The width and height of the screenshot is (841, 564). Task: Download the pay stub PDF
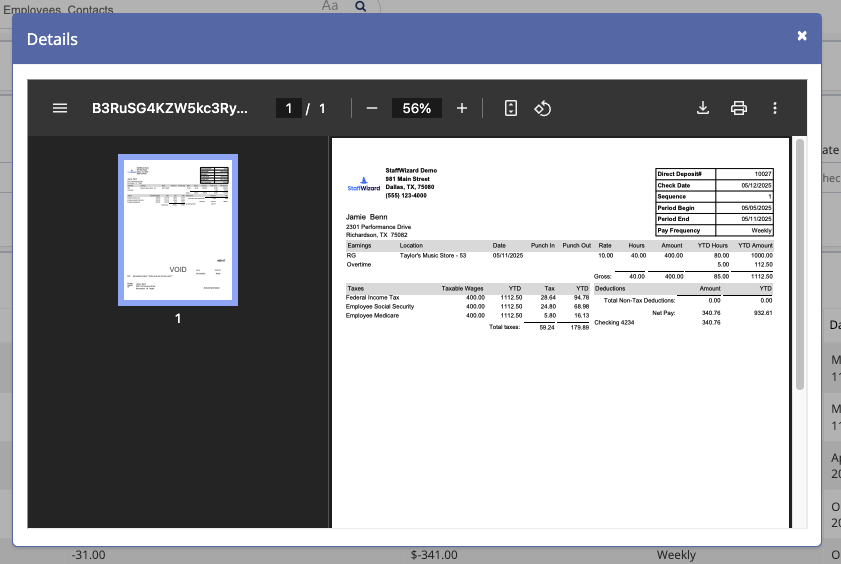[x=703, y=108]
